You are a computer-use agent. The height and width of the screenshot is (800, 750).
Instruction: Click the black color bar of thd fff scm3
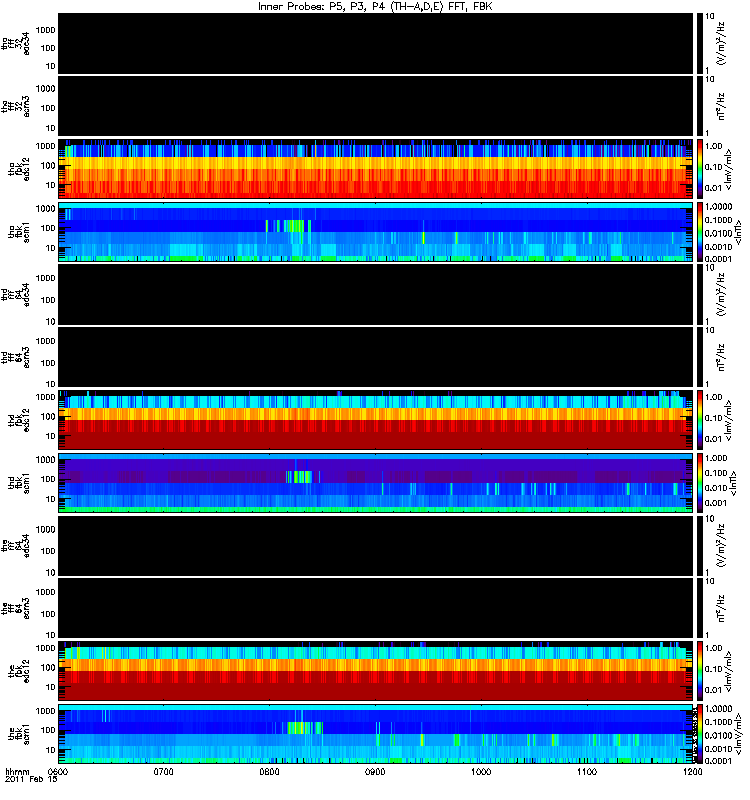pos(699,357)
